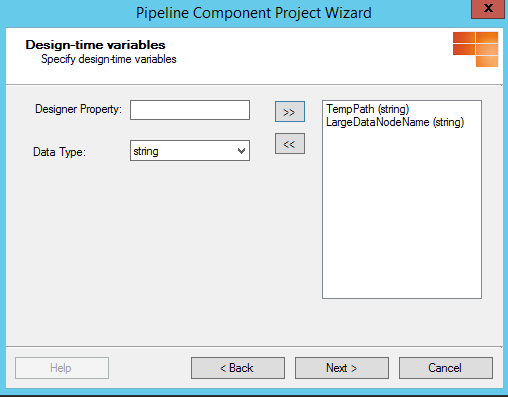
Task: Open the Data Type dropdown arrow
Action: (242, 151)
